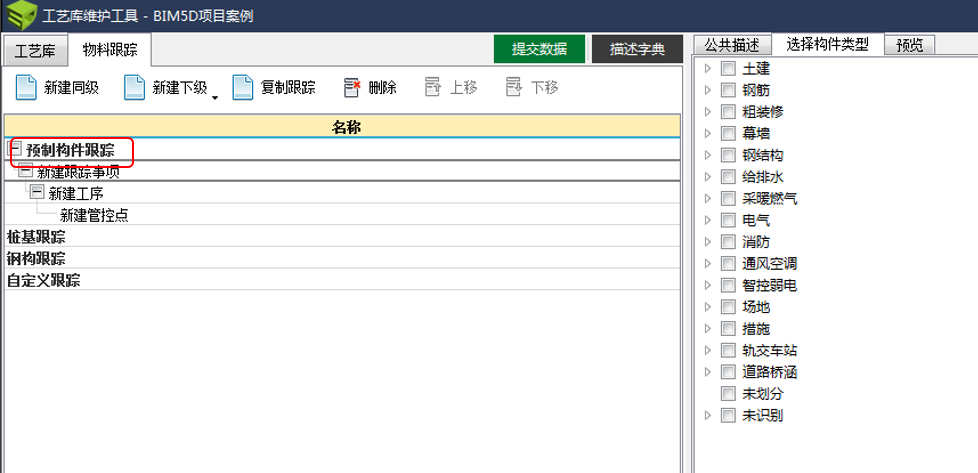Screen dimensions: 978x473
Task: Open the 新建下级 dropdown arrow
Action: [215, 97]
